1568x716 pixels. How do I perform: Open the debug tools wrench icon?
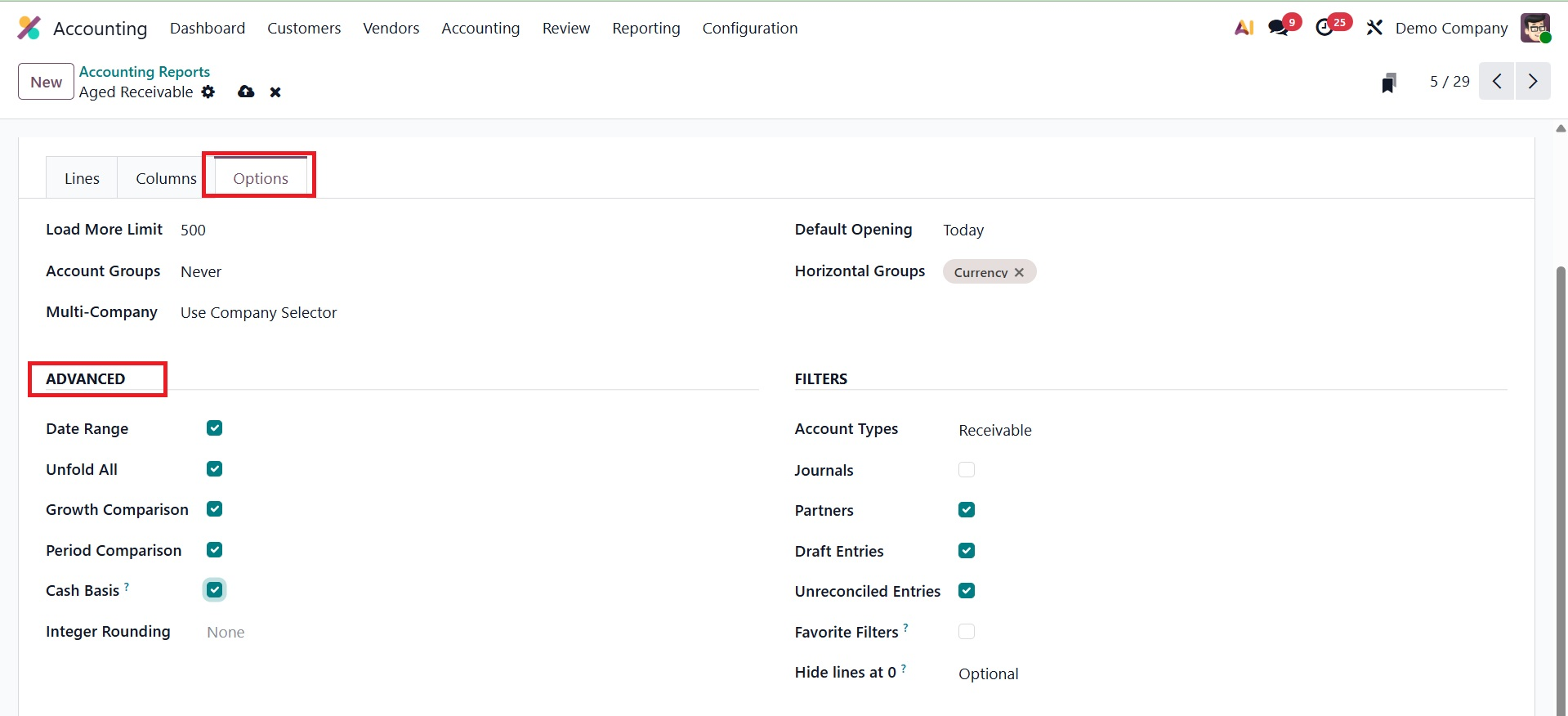[1374, 28]
